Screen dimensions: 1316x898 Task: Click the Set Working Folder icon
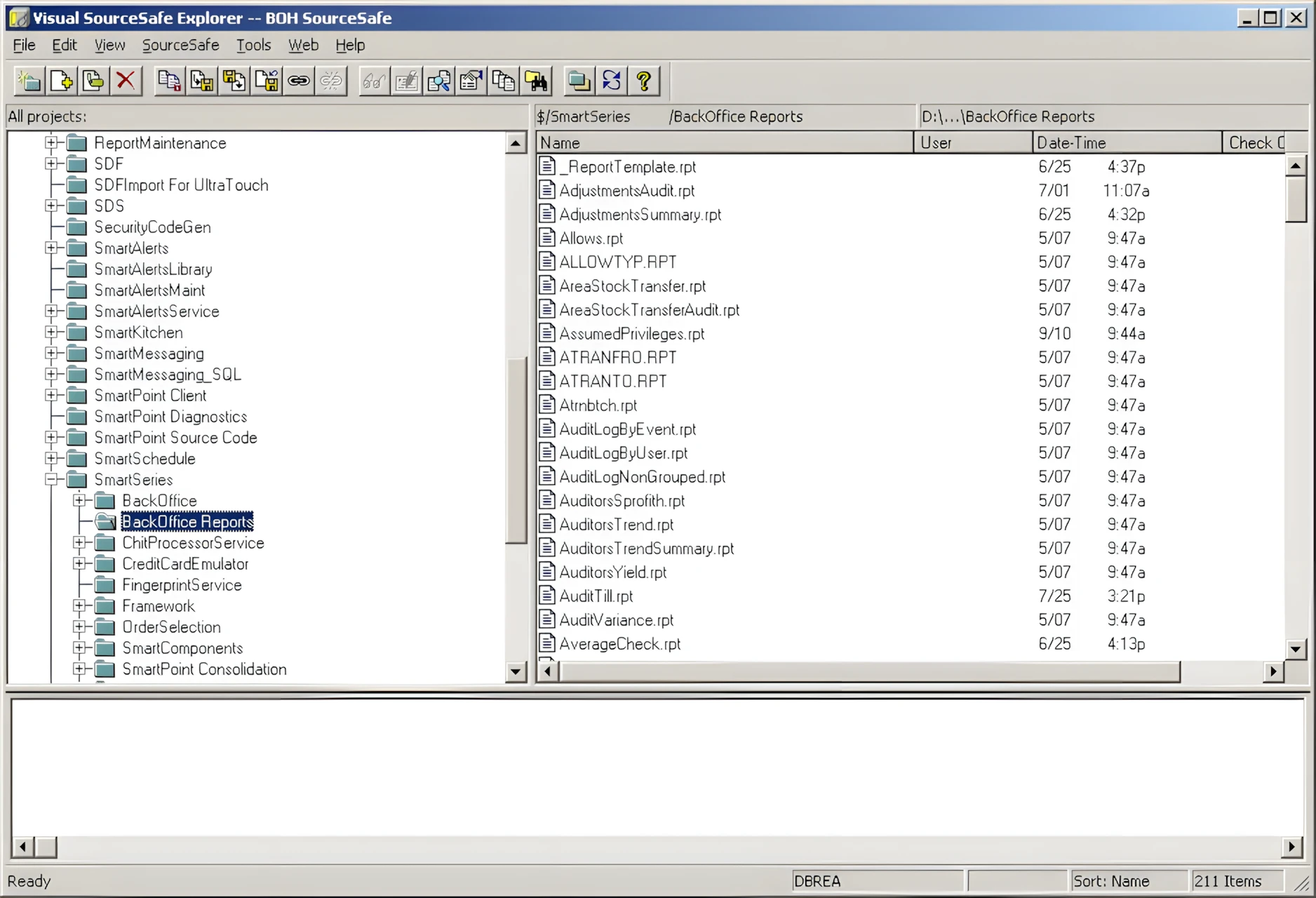[579, 81]
